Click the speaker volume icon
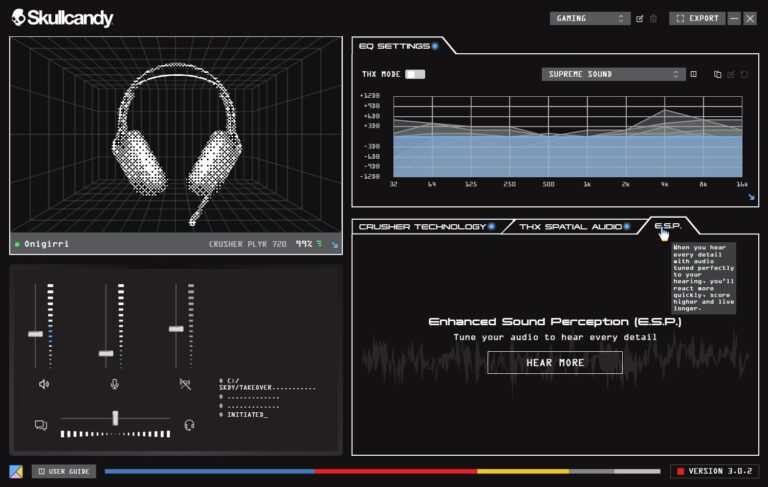The width and height of the screenshot is (768, 487). pos(44,384)
